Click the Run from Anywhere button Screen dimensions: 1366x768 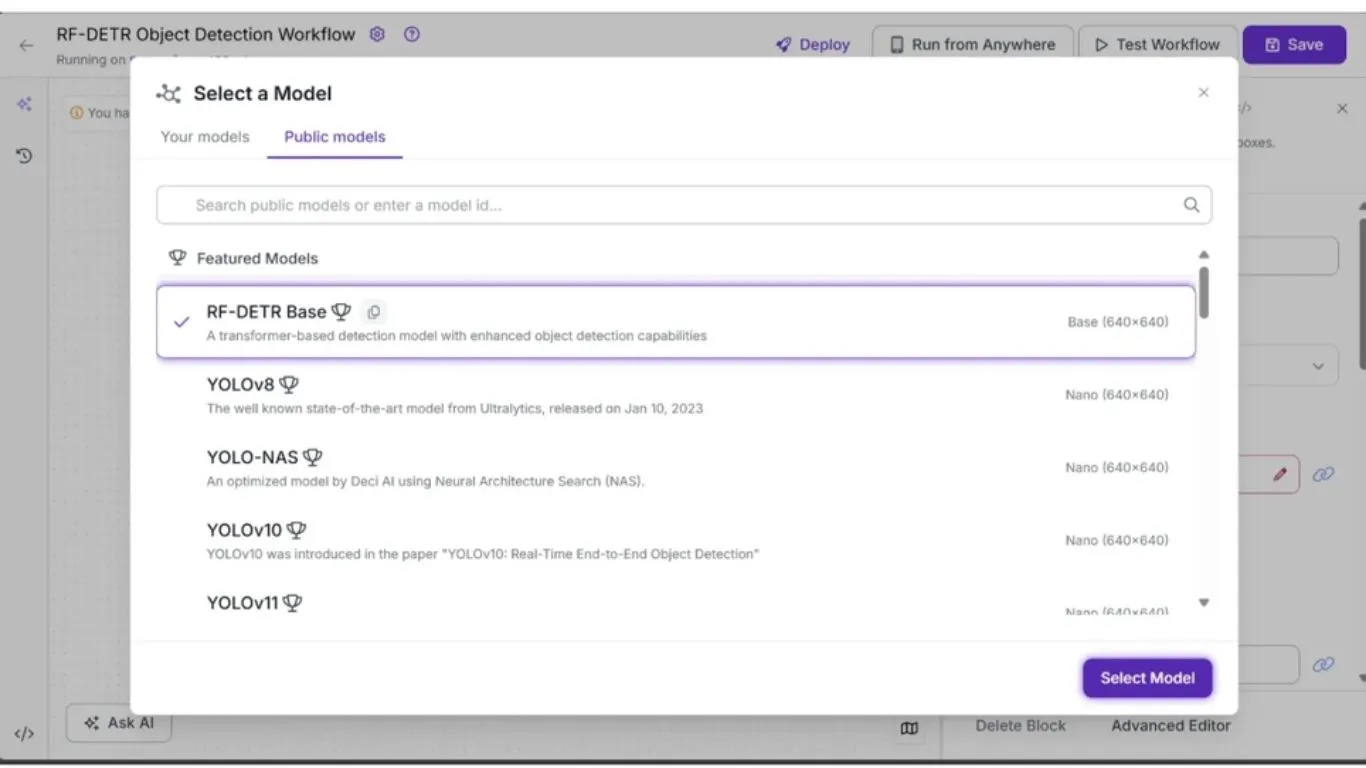[972, 45]
